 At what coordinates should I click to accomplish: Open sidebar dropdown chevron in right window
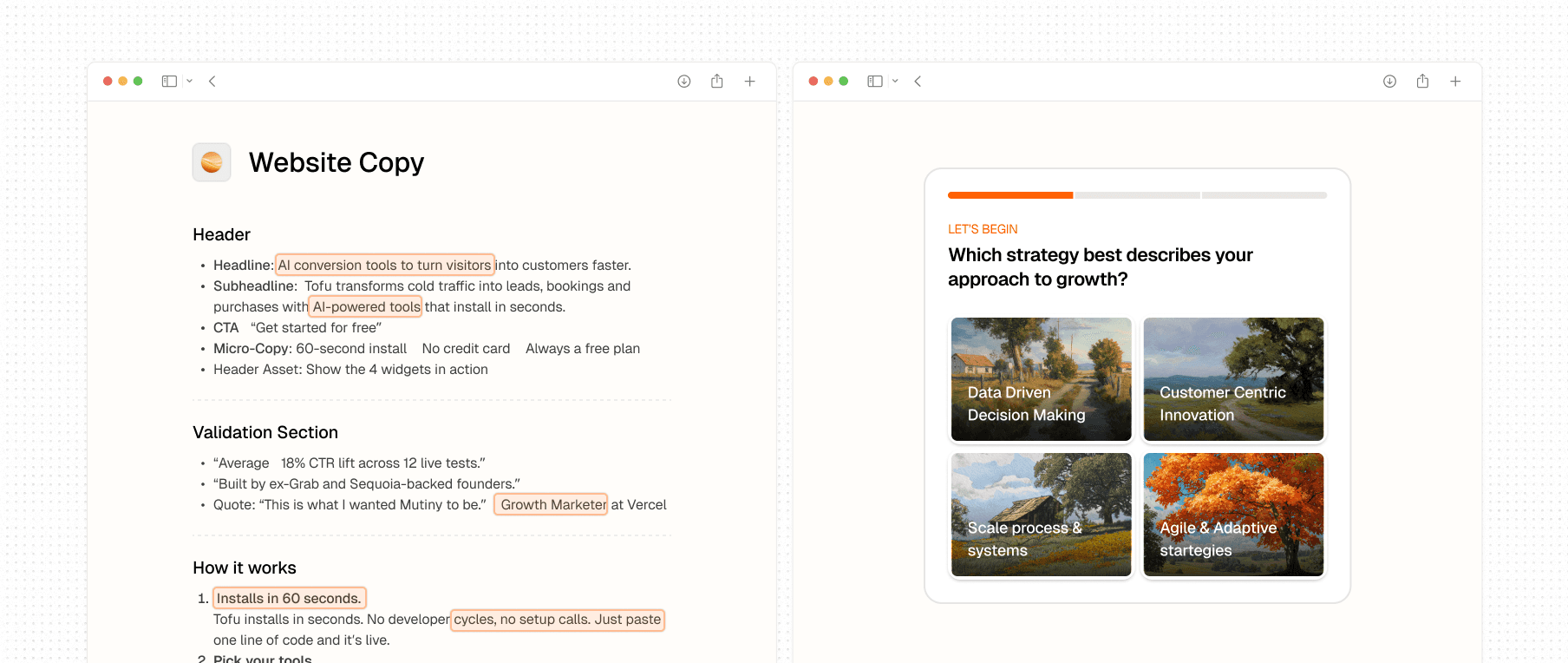(895, 82)
